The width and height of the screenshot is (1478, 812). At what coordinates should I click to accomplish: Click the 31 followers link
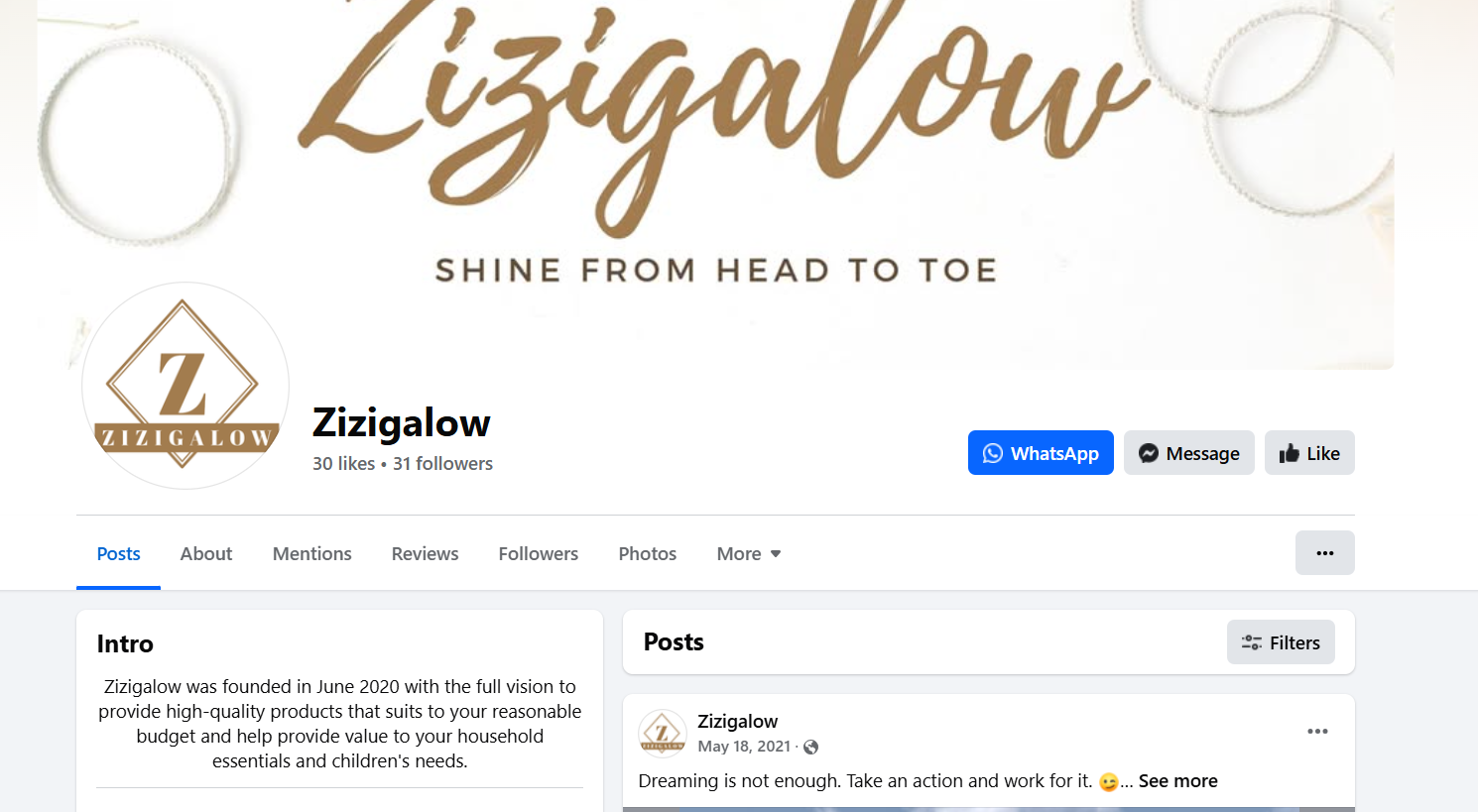pos(442,464)
